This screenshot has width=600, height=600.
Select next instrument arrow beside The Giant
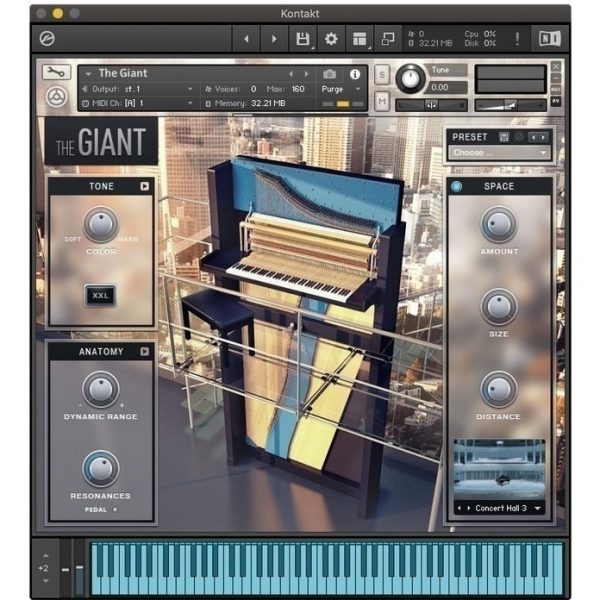pos(307,74)
